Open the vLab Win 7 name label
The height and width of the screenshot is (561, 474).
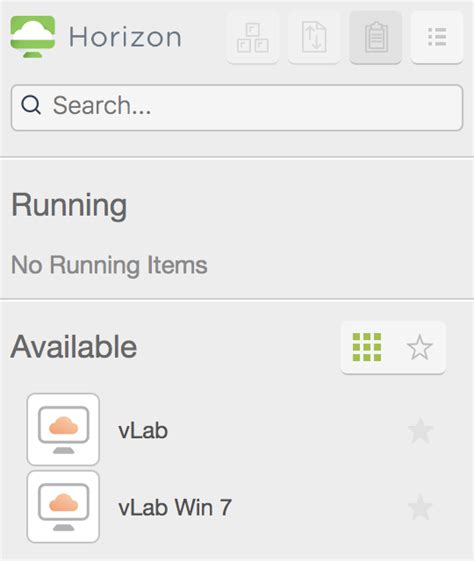pos(175,507)
